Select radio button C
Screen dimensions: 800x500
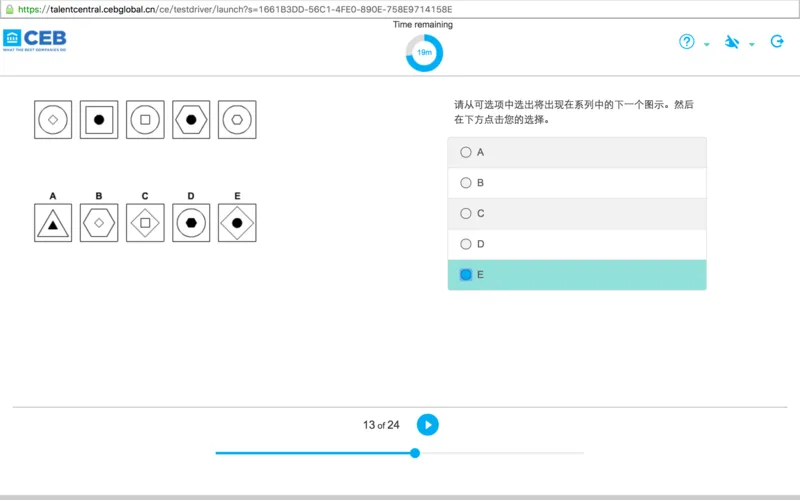coord(465,213)
